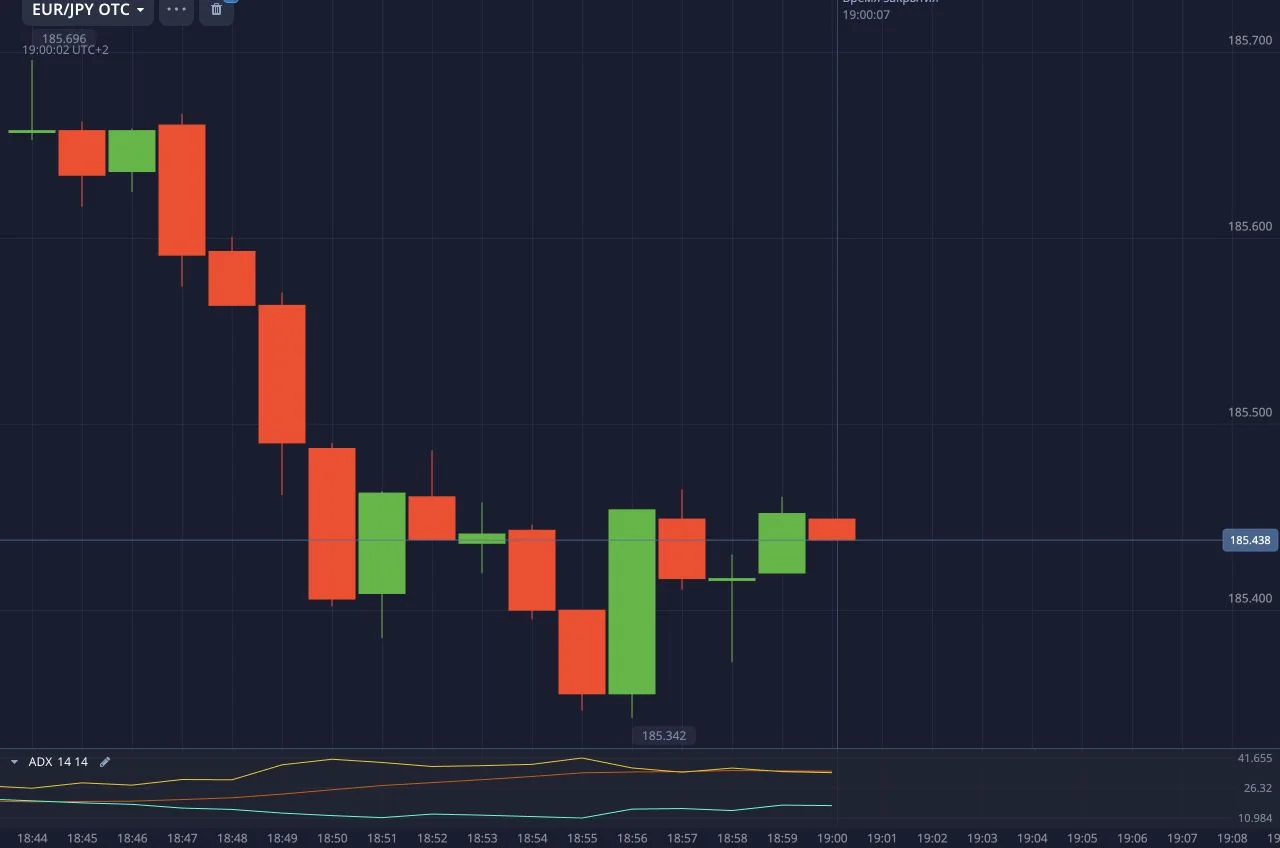Click the 185.600 price axis label
This screenshot has width=1280, height=848.
click(1250, 227)
